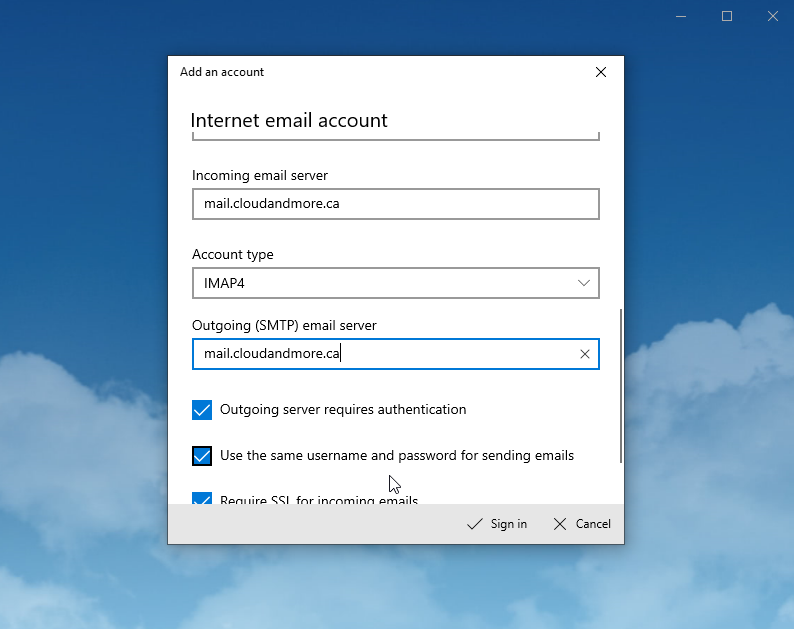
Task: Click the Add an account title text
Action: click(x=222, y=72)
